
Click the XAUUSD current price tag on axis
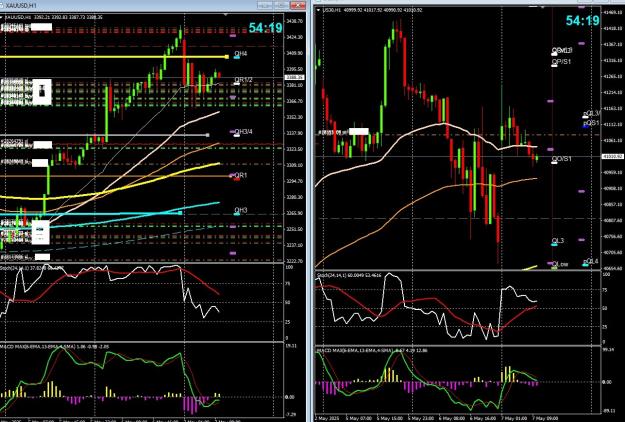pyautogui.click(x=294, y=77)
